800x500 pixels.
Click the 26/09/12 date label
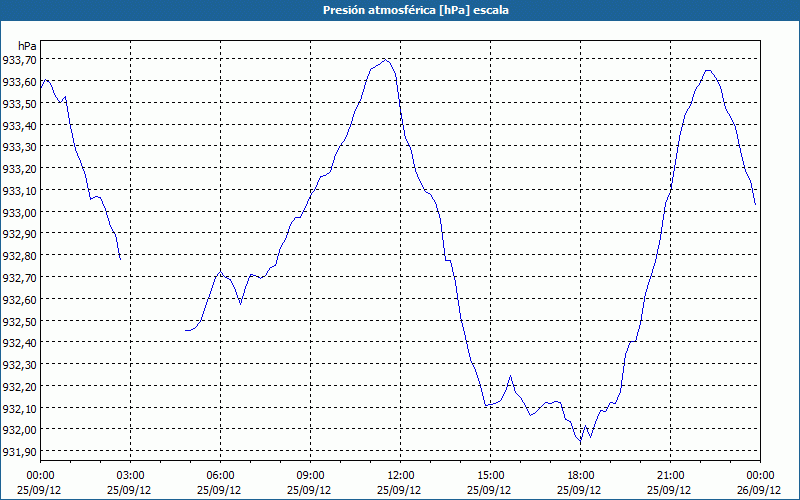coord(759,490)
